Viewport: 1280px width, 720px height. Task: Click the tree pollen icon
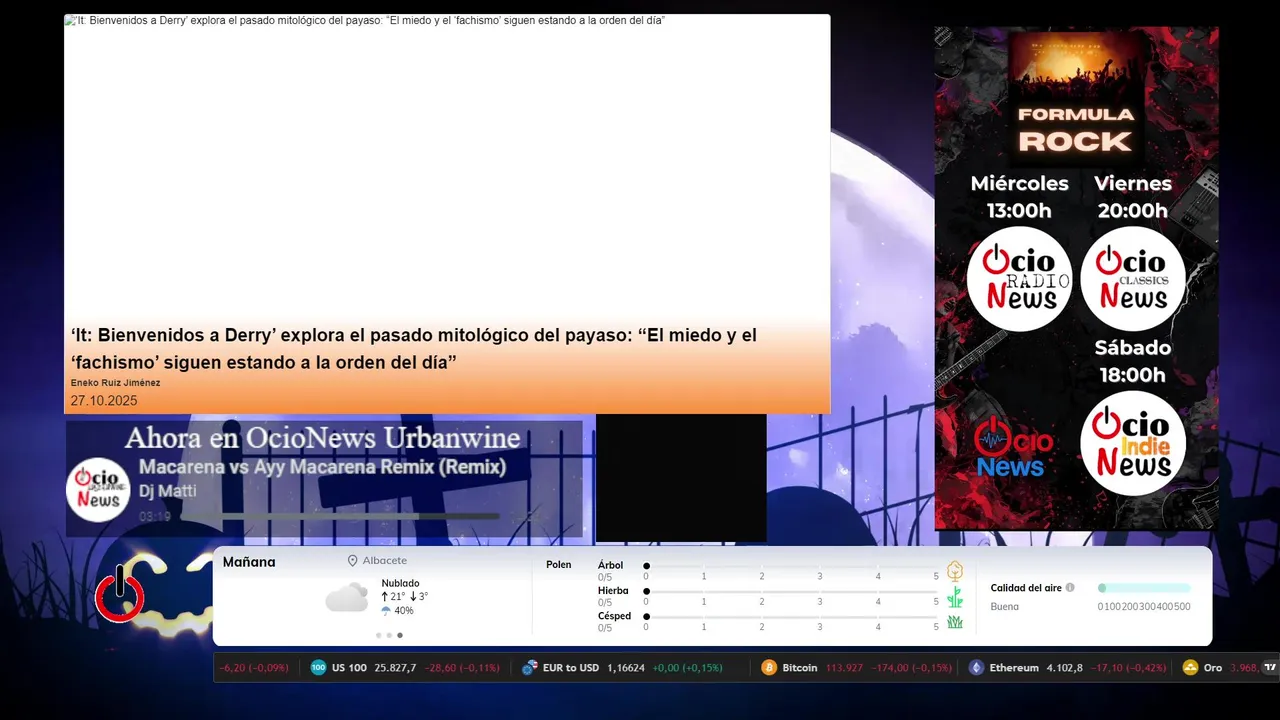click(x=955, y=571)
